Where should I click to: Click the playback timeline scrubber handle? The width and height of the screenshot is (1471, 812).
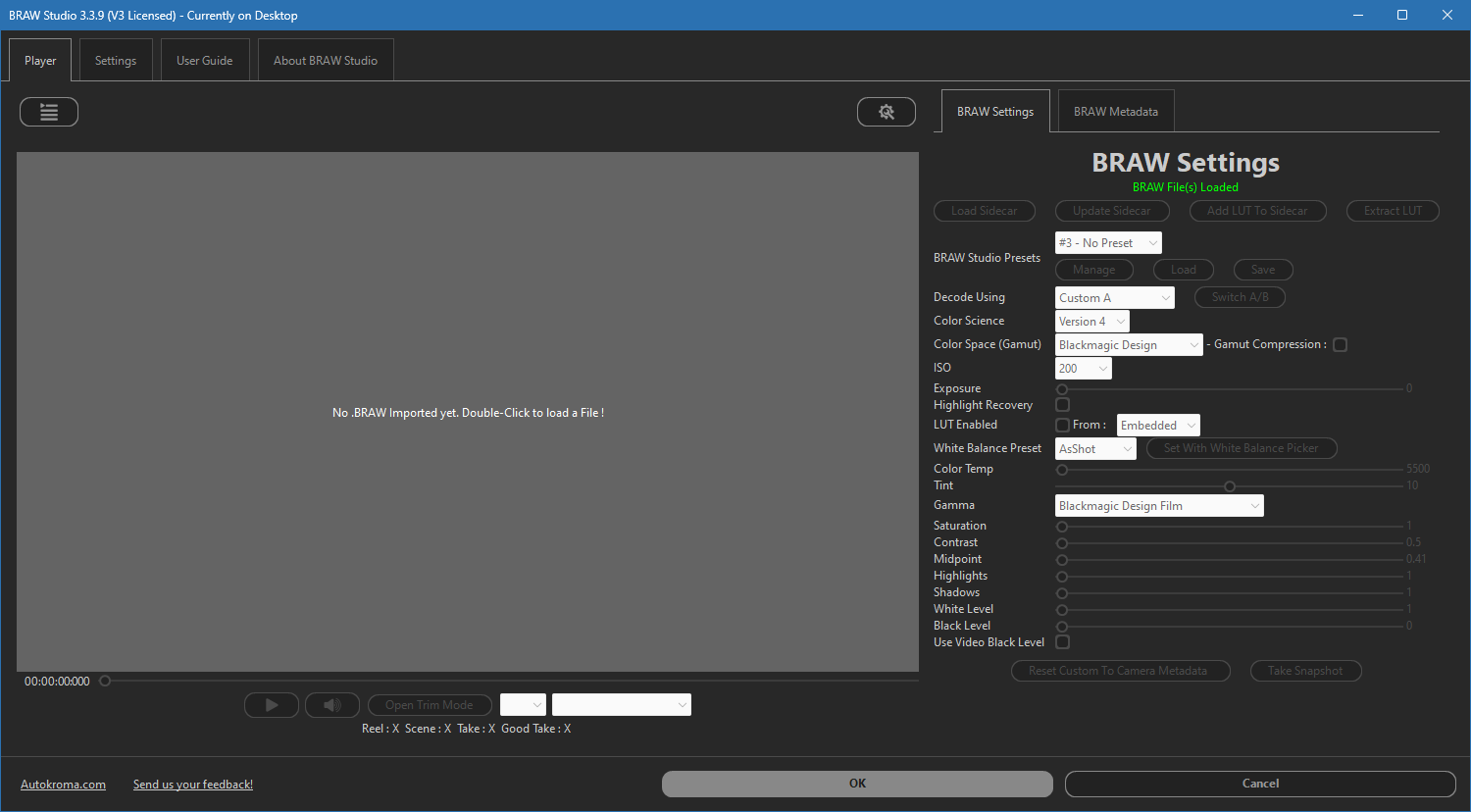(x=105, y=681)
